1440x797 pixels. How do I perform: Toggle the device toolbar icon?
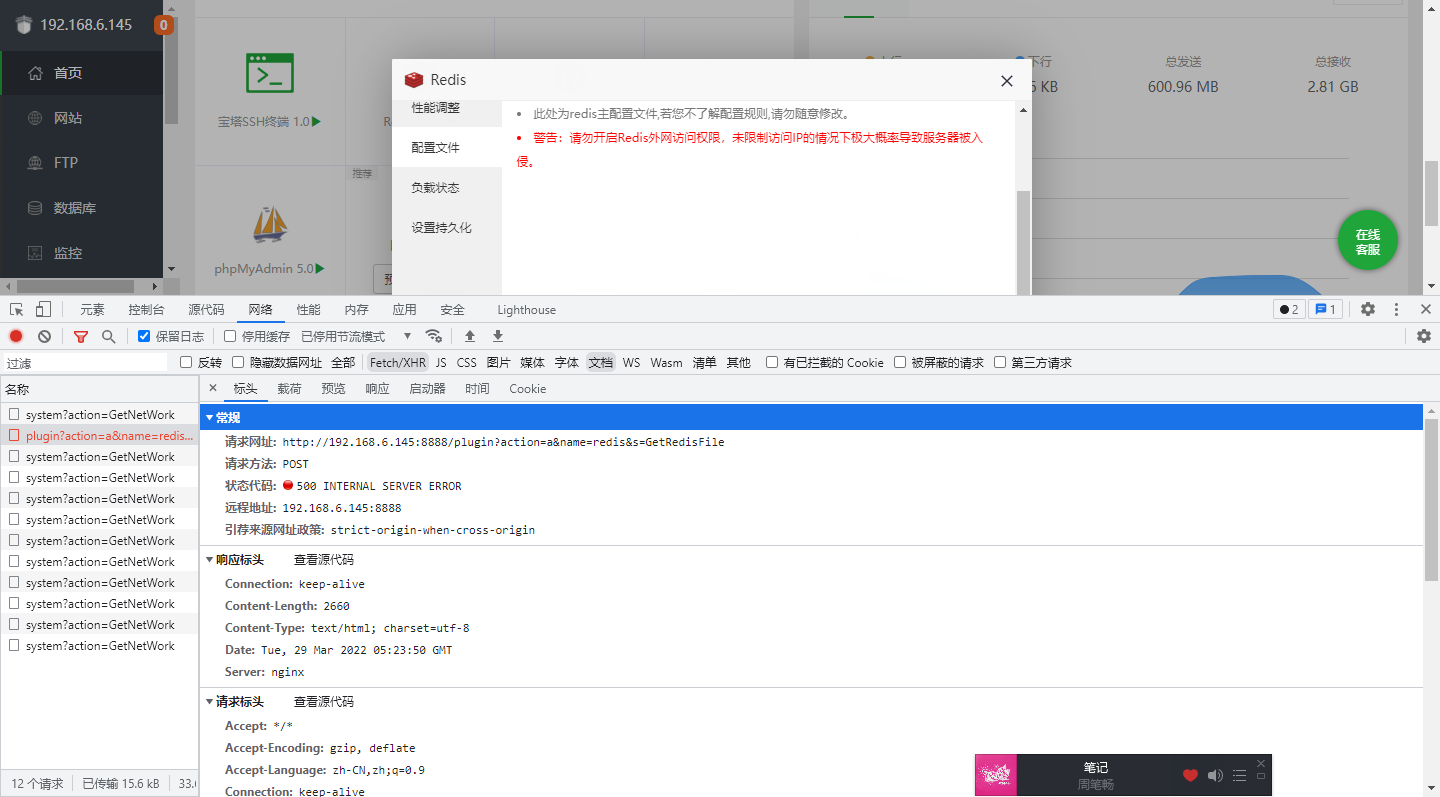click(43, 310)
